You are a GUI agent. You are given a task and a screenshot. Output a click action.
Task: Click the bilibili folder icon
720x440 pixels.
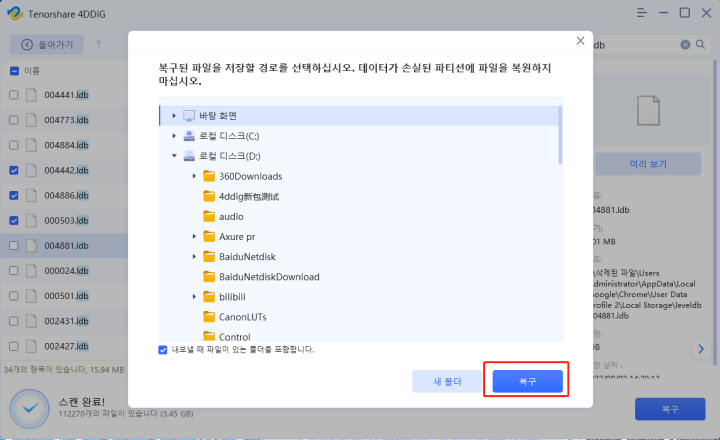click(209, 297)
